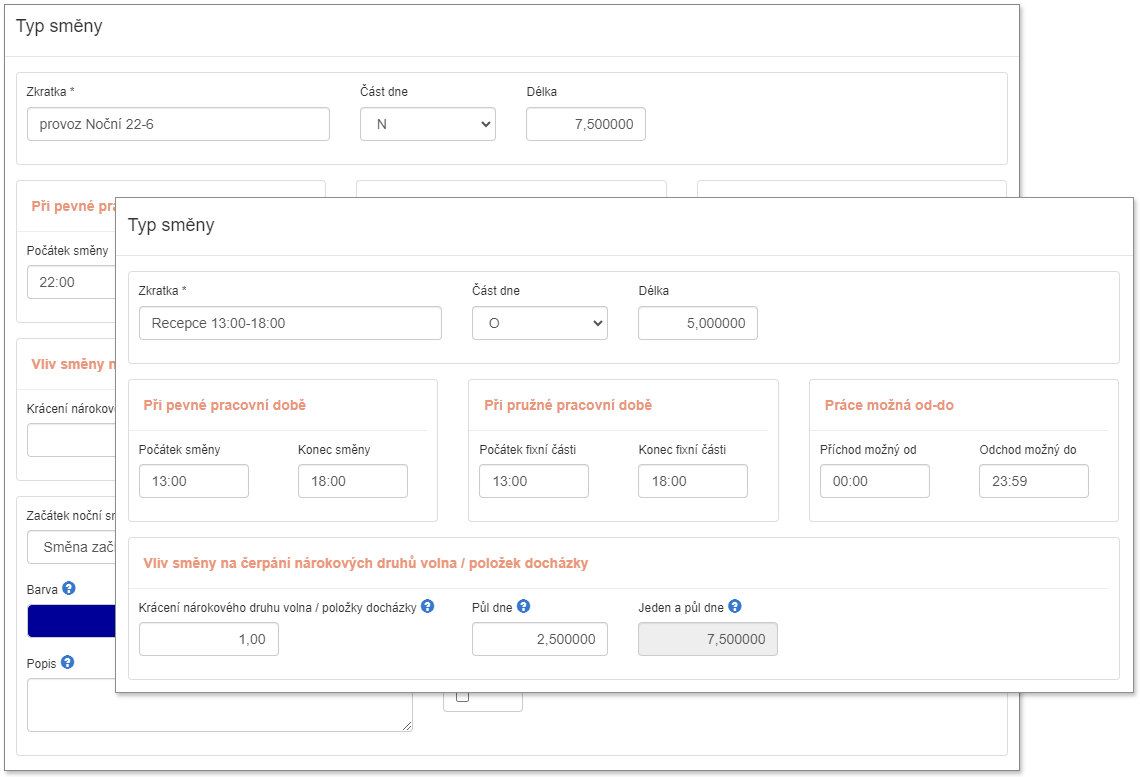
Task: Open the Začátek noční směny dropdown
Action: point(72,546)
